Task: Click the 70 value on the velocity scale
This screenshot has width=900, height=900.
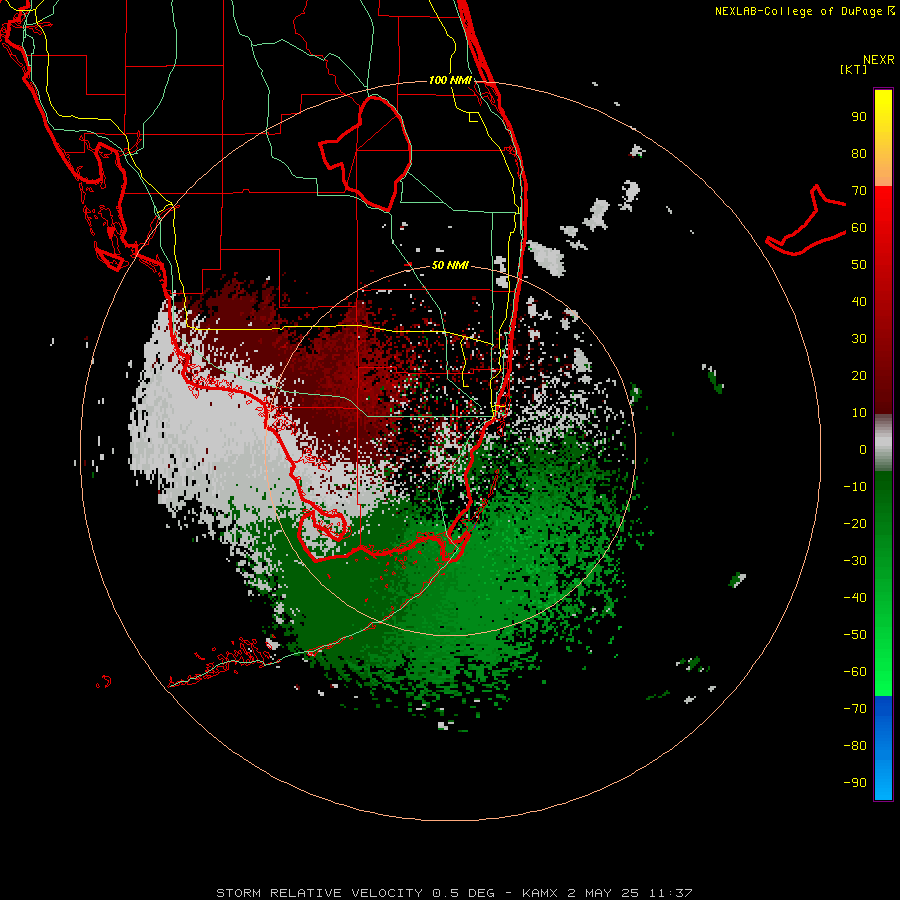Action: (859, 190)
